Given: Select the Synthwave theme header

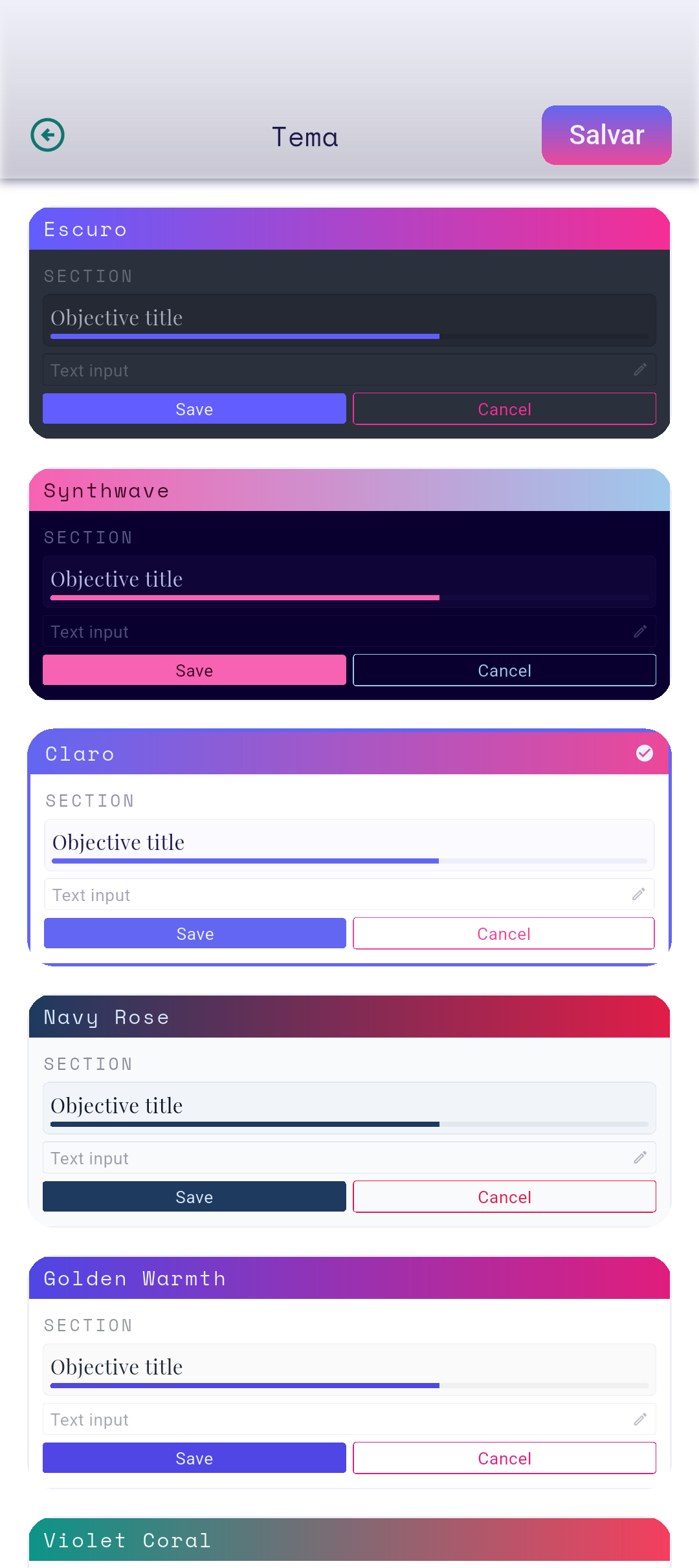Looking at the screenshot, I should (349, 490).
